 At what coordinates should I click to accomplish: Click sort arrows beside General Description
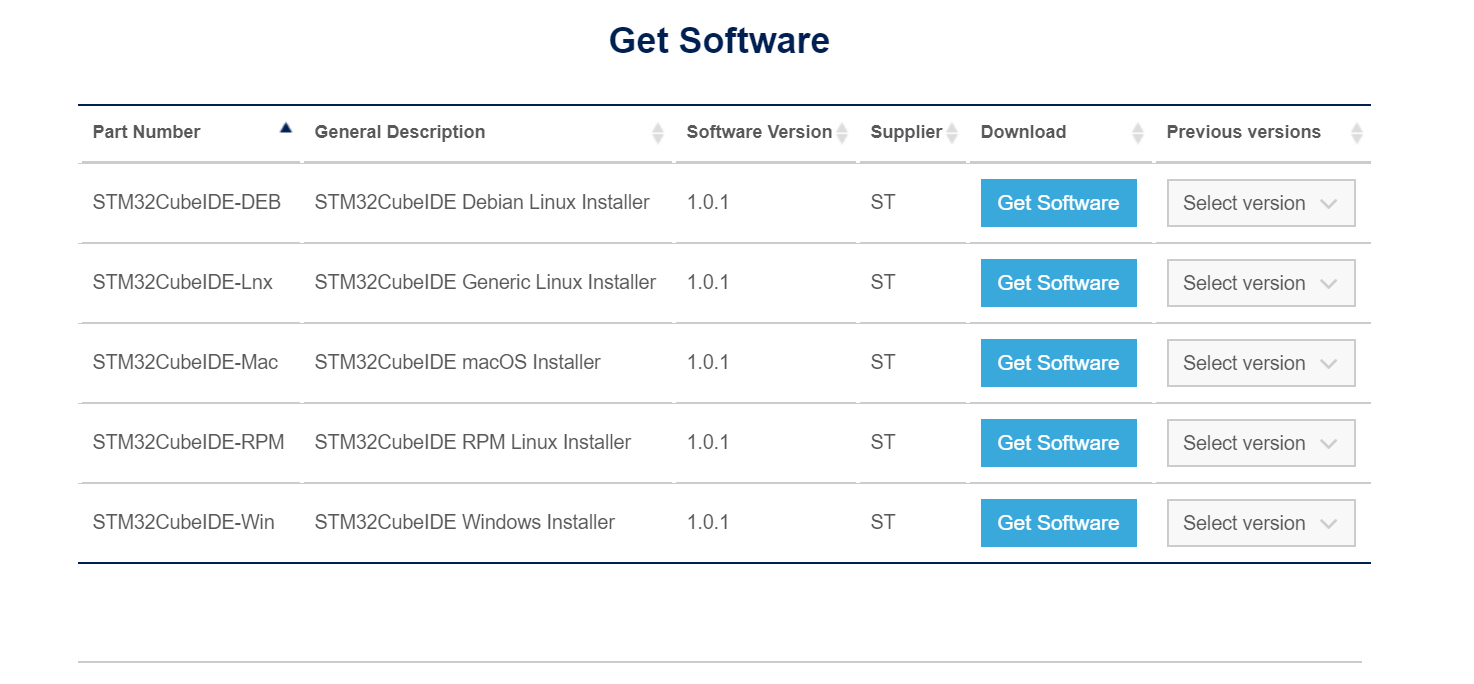pos(657,132)
